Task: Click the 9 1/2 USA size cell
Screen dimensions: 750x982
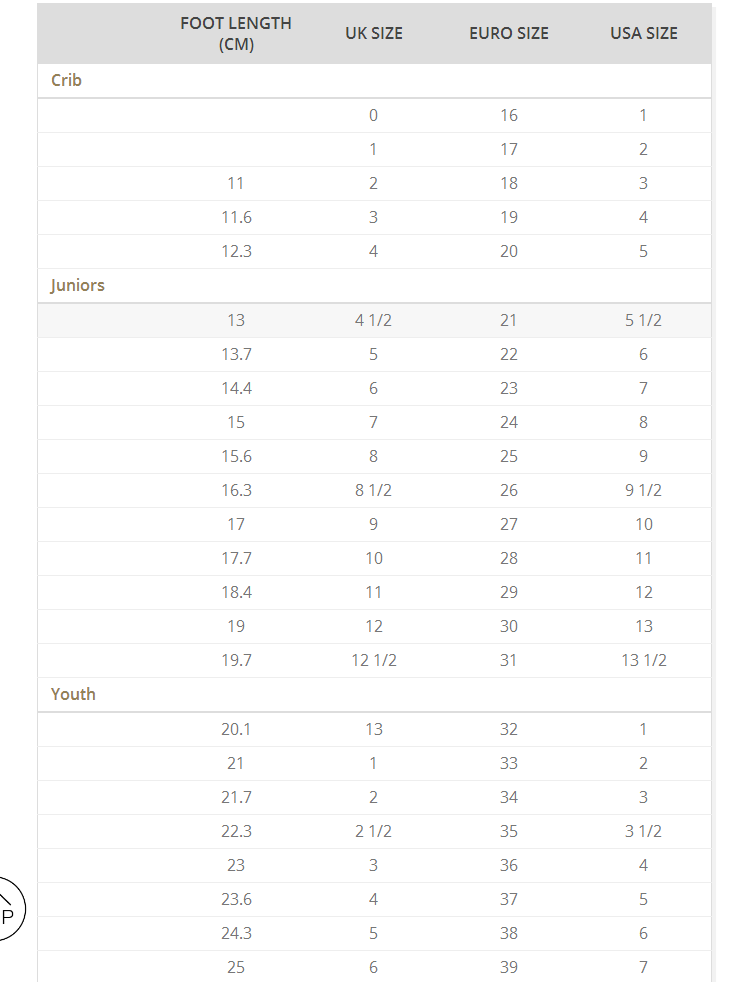Action: [x=644, y=490]
